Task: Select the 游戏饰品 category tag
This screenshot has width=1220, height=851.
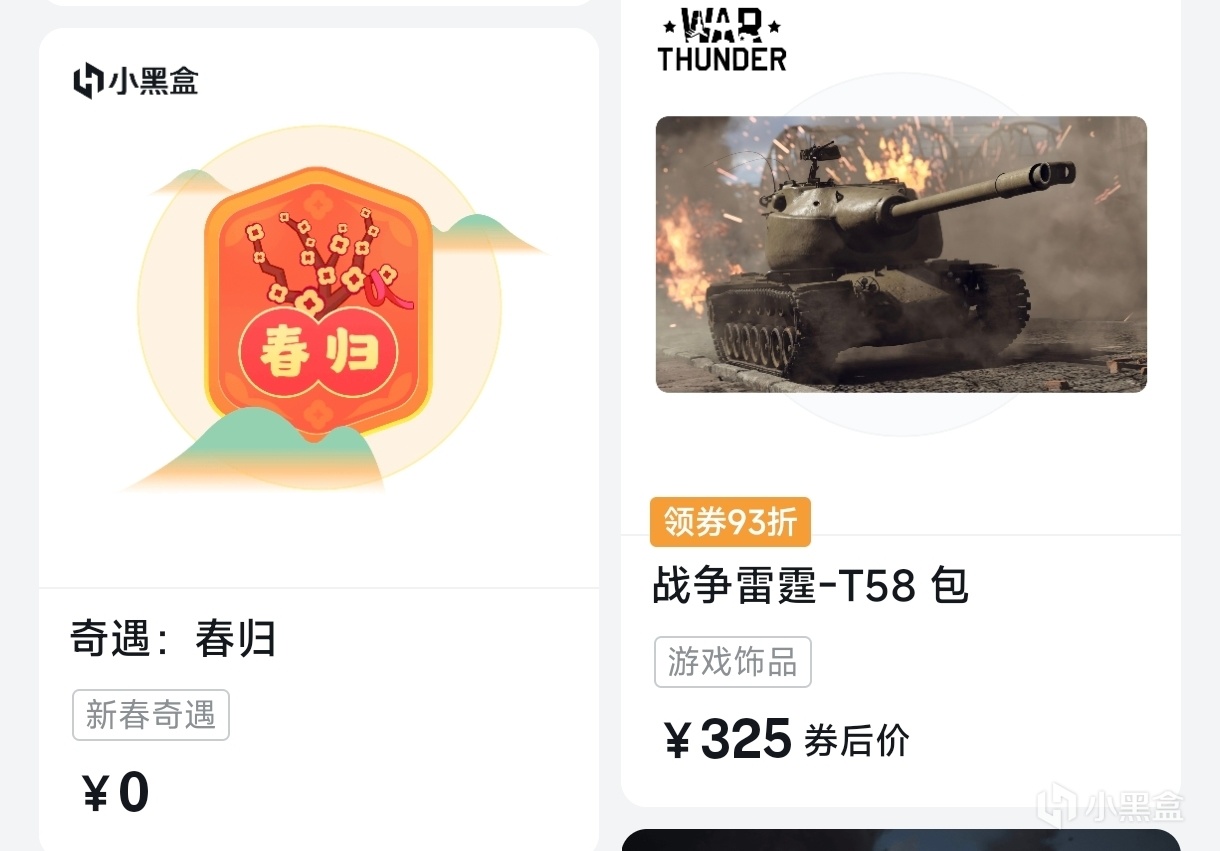Action: pyautogui.click(x=732, y=662)
